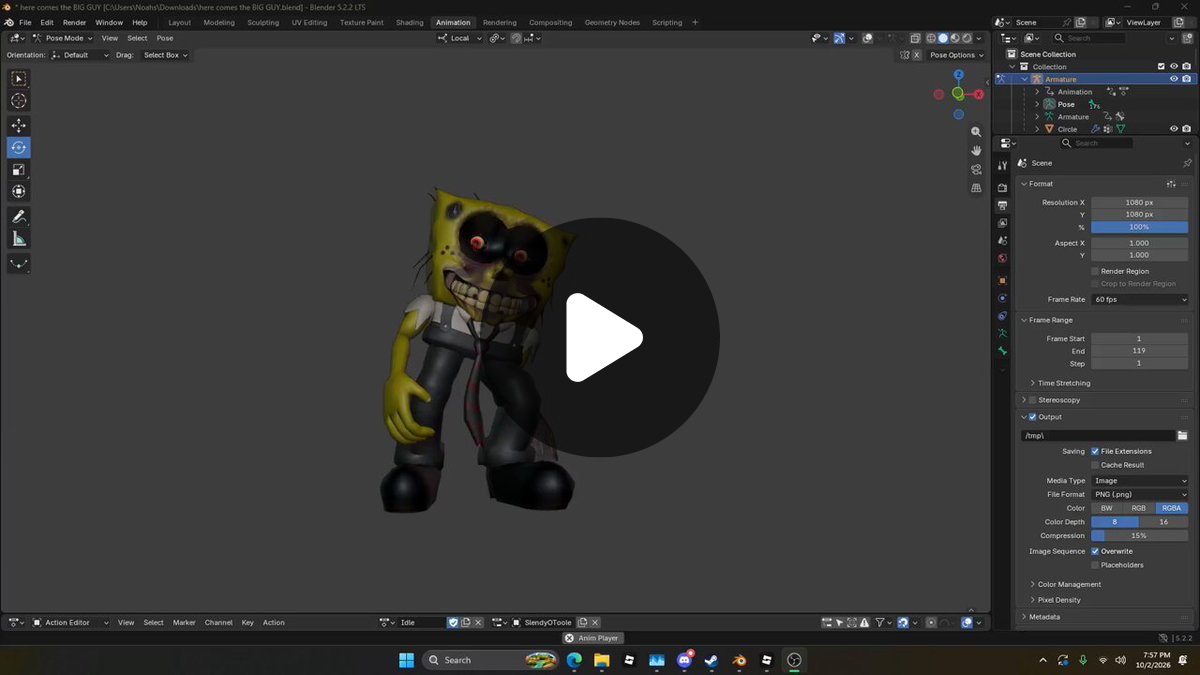Uncheck the File Extensions checkbox
Image resolution: width=1200 pixels, height=675 pixels.
pos(1095,451)
